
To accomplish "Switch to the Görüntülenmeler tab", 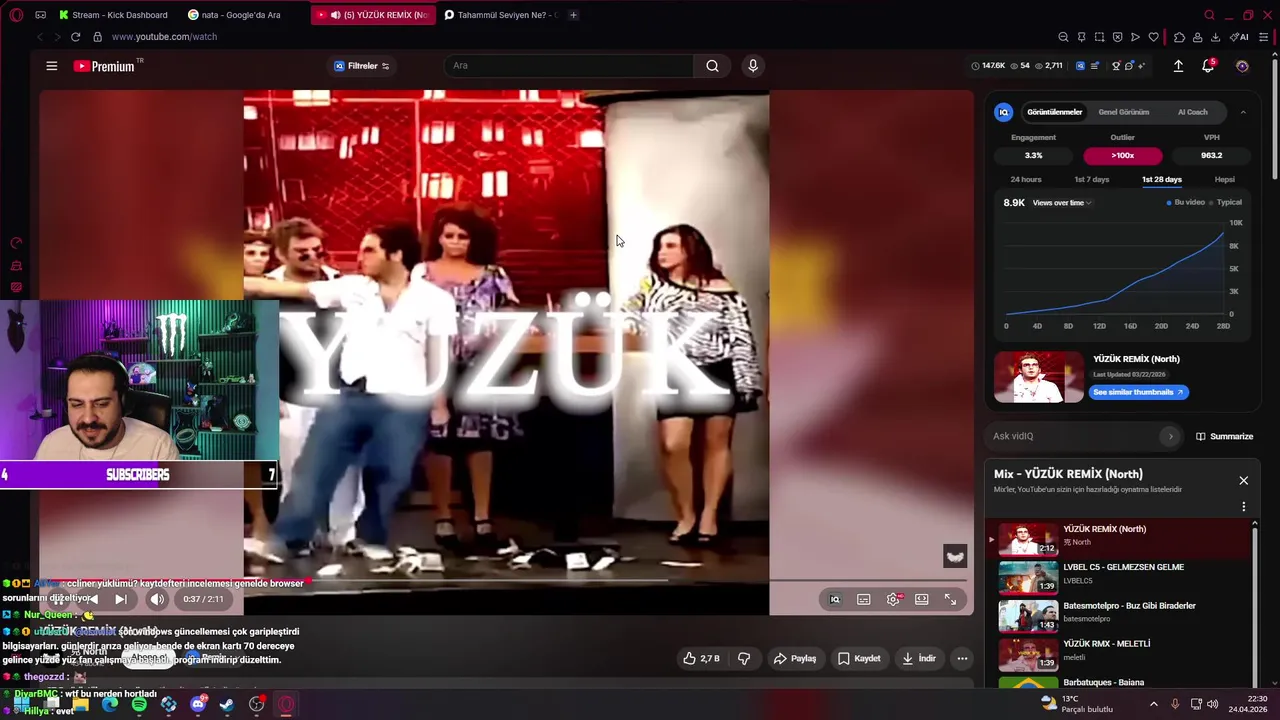I will click(1054, 112).
